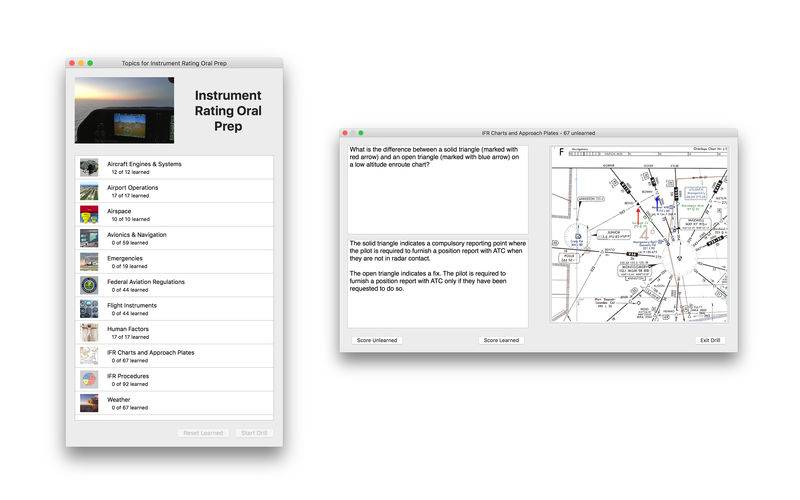Click the Avionics & Navigation topic icon
The width and height of the screenshot is (800, 500).
pos(89,238)
